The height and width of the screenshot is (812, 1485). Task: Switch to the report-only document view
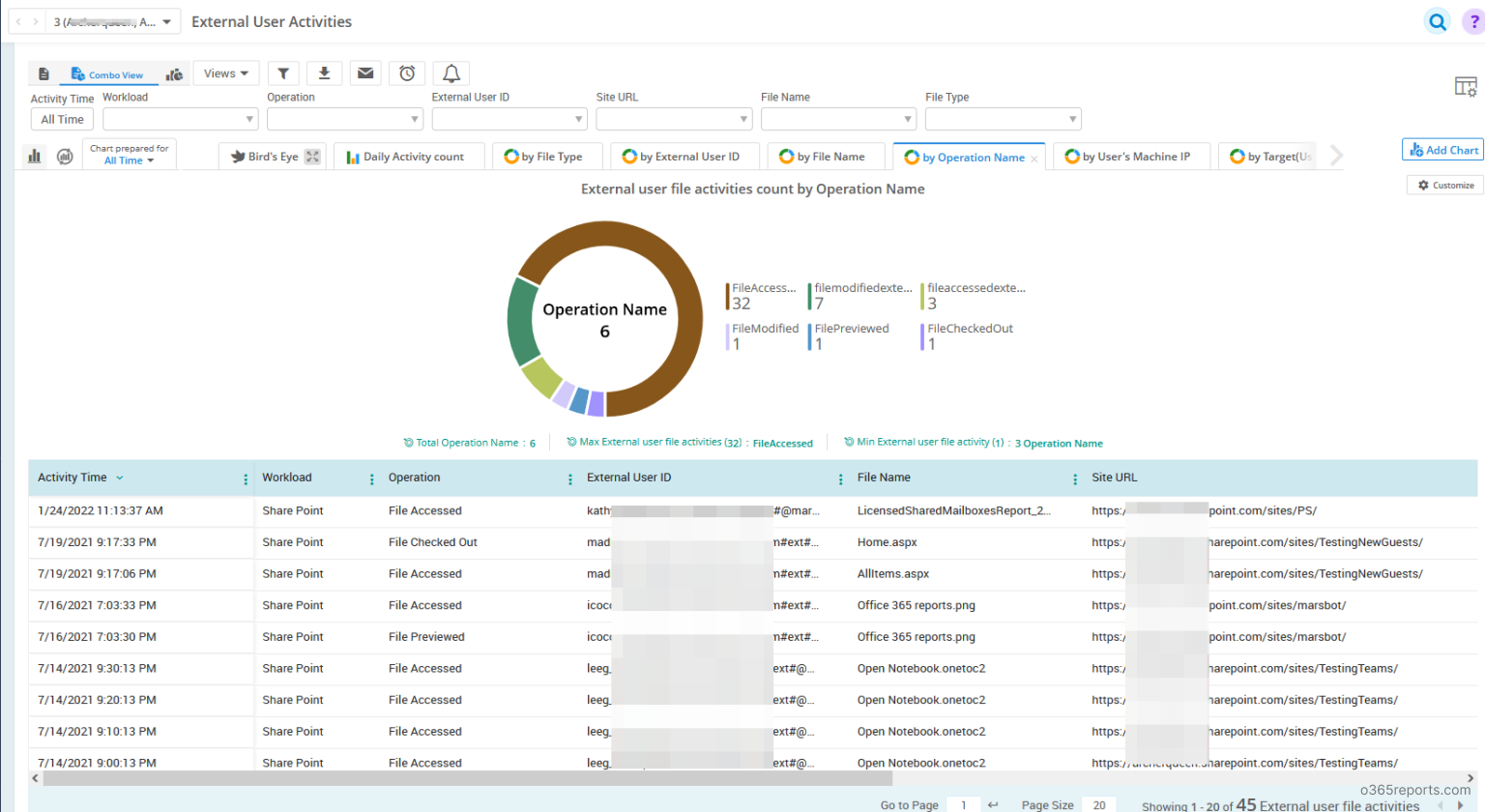(x=44, y=74)
